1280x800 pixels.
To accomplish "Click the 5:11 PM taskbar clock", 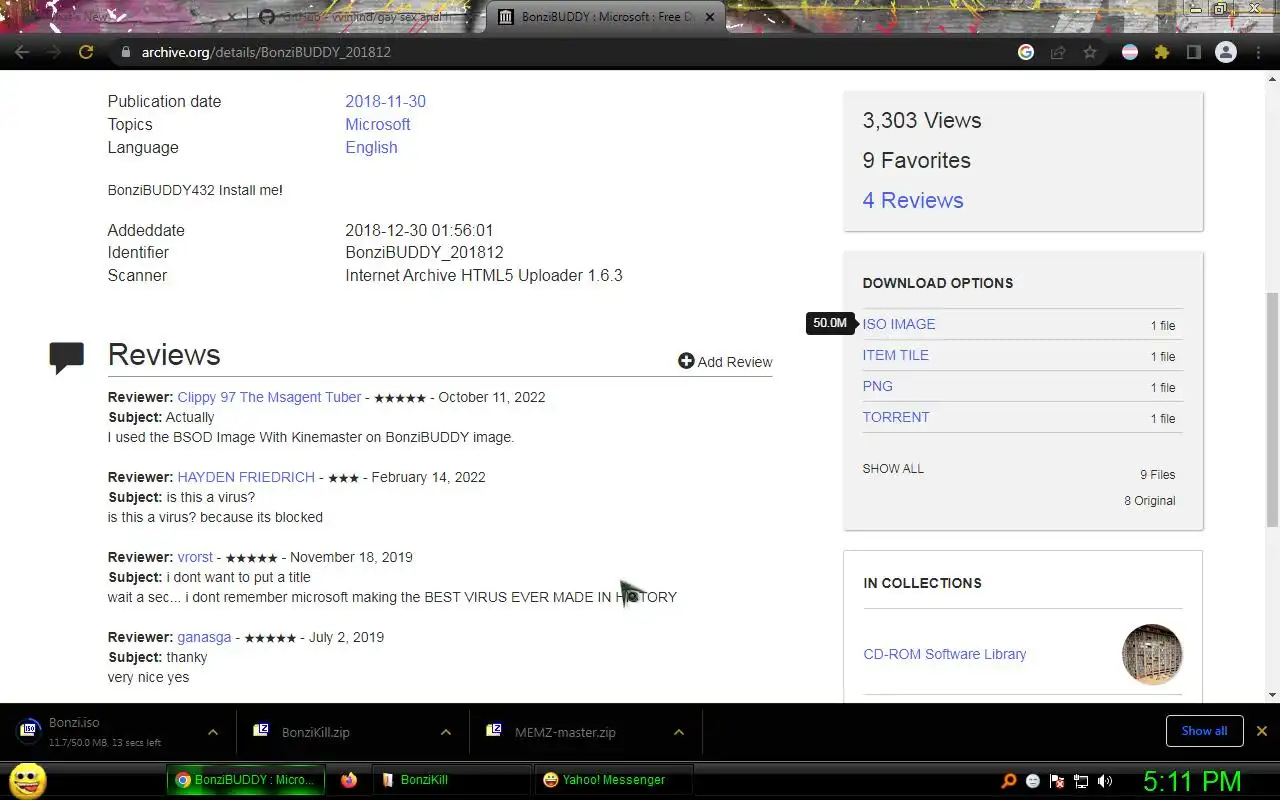I will [1192, 781].
